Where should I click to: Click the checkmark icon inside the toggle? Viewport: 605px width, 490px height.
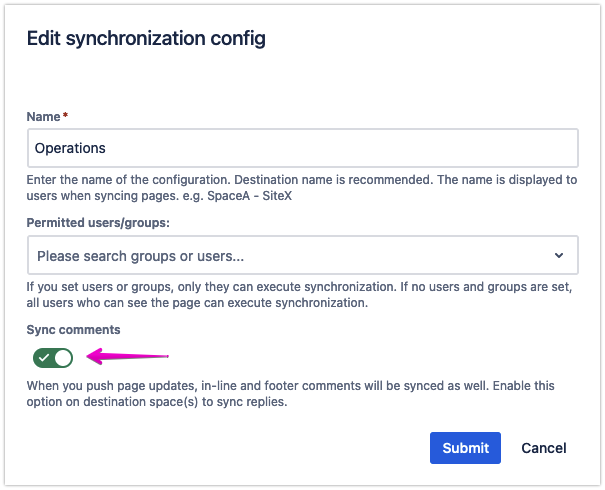pyautogui.click(x=44, y=357)
